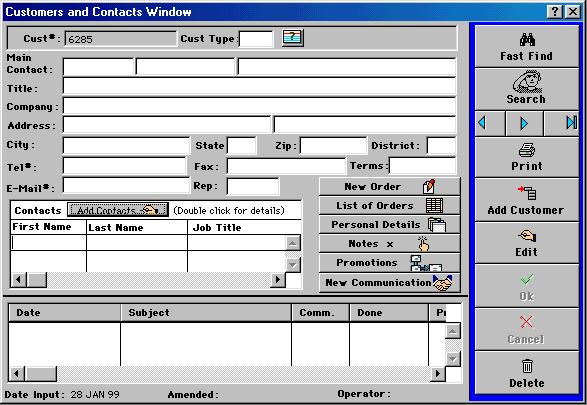Click the Last Name column header

click(x=137, y=227)
